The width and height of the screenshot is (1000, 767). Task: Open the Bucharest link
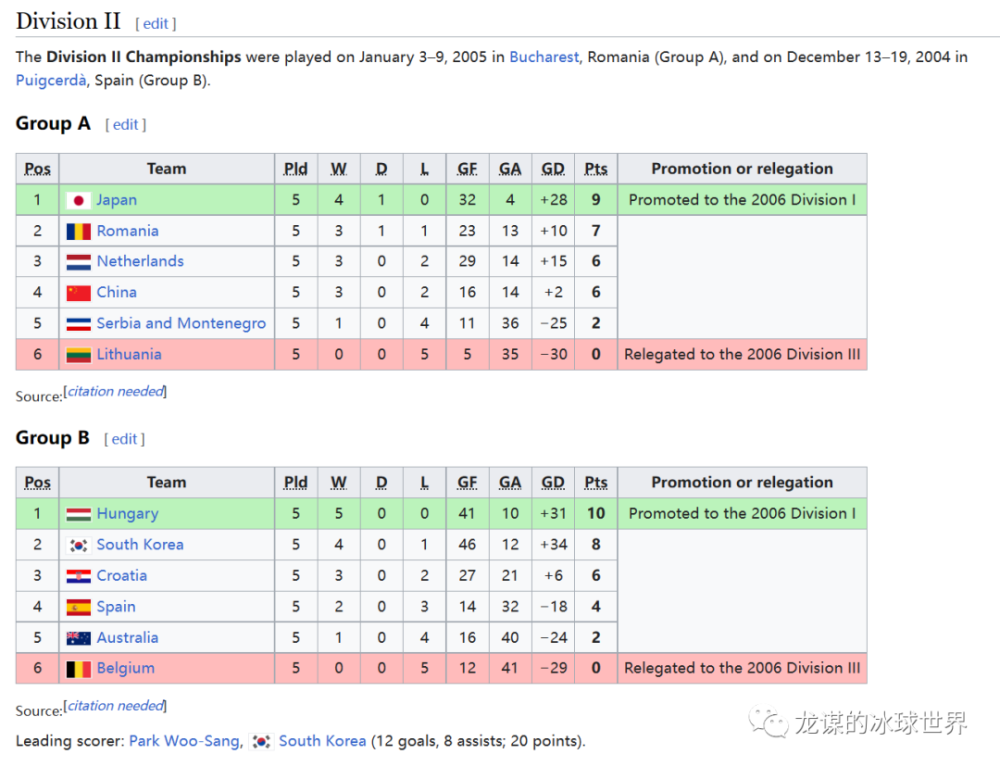click(544, 57)
